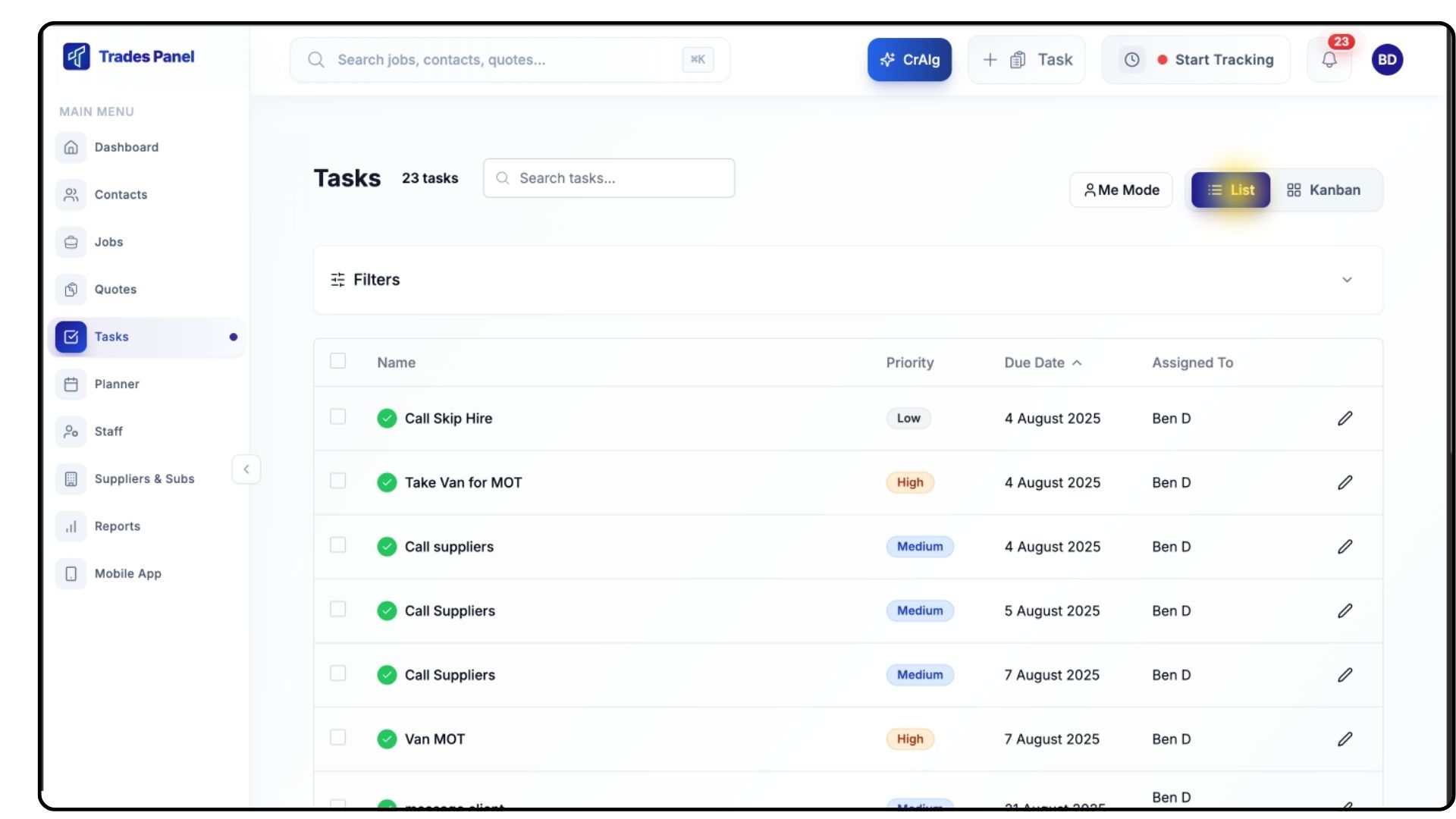Select the Call Skip Hire checkbox
Screen dimensions: 1456x819
tap(338, 417)
